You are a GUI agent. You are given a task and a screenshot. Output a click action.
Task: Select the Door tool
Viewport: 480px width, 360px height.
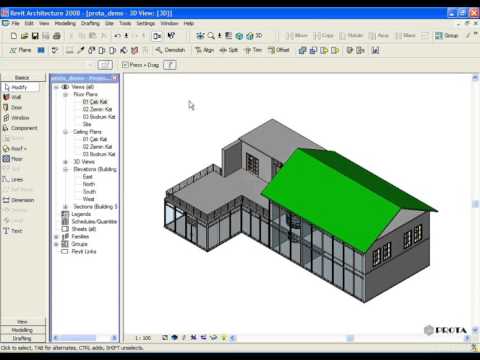pos(13,108)
